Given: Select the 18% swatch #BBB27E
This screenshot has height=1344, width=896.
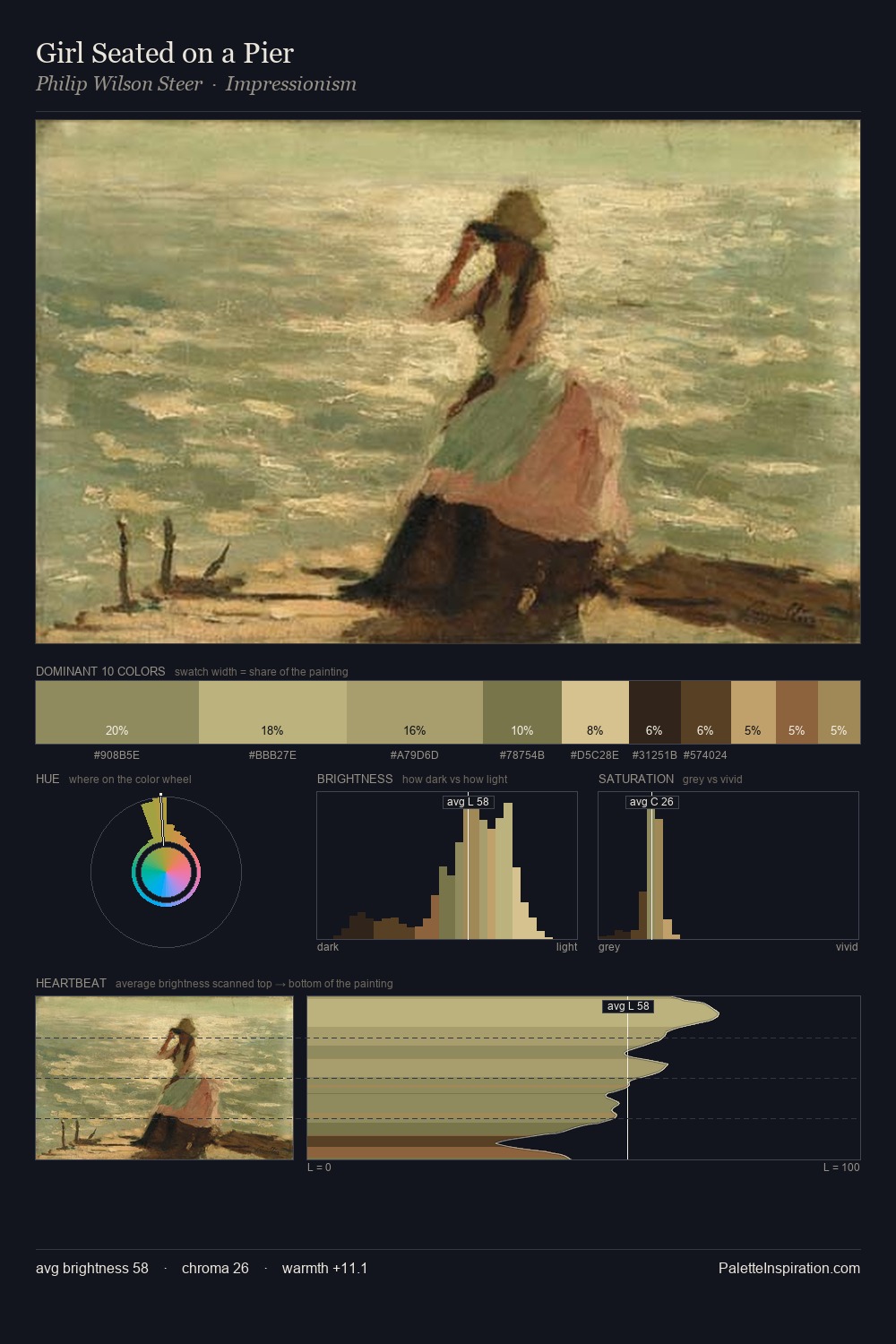Looking at the screenshot, I should point(272,712).
